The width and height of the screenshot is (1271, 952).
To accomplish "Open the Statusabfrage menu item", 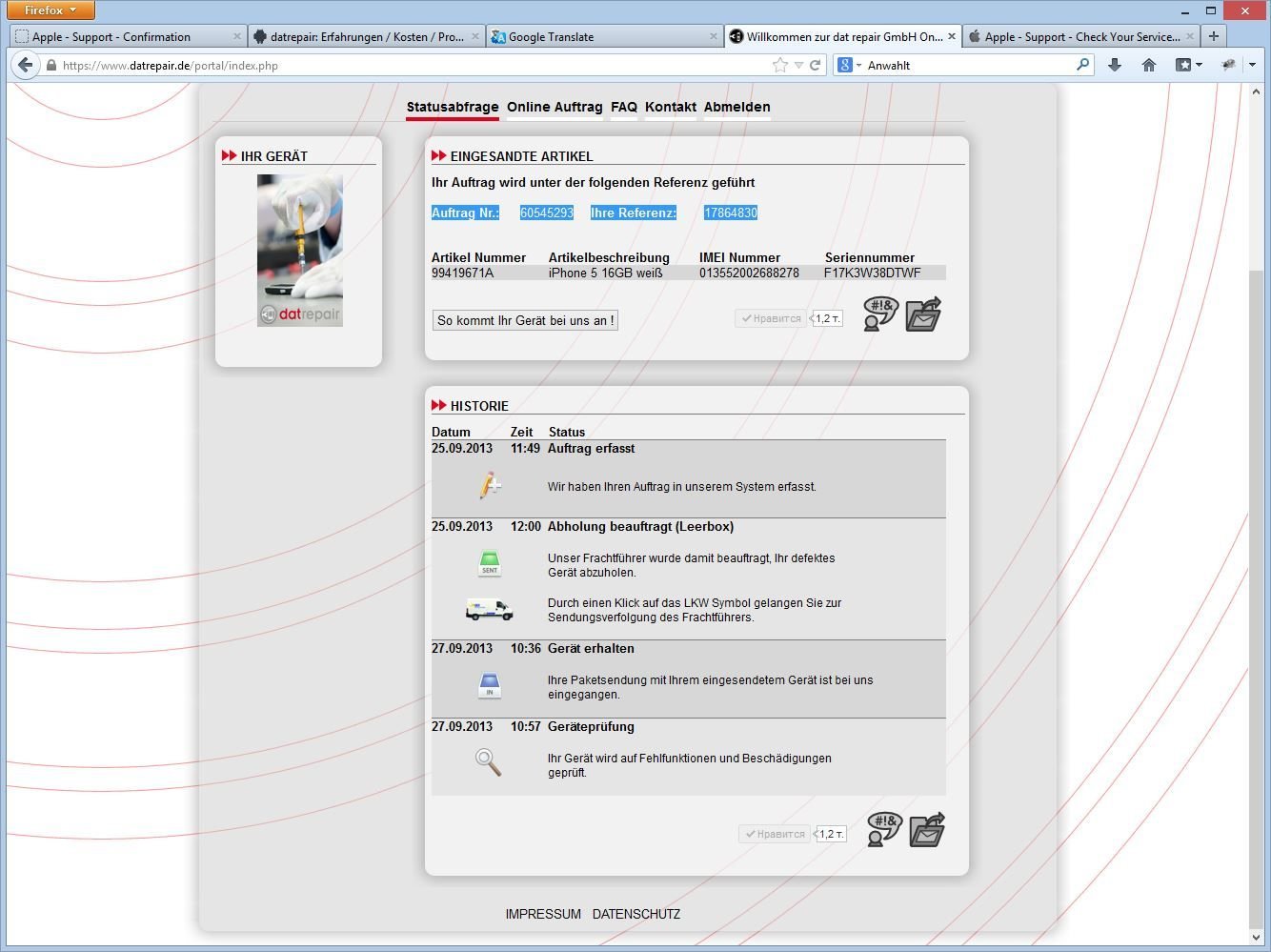I will [453, 107].
